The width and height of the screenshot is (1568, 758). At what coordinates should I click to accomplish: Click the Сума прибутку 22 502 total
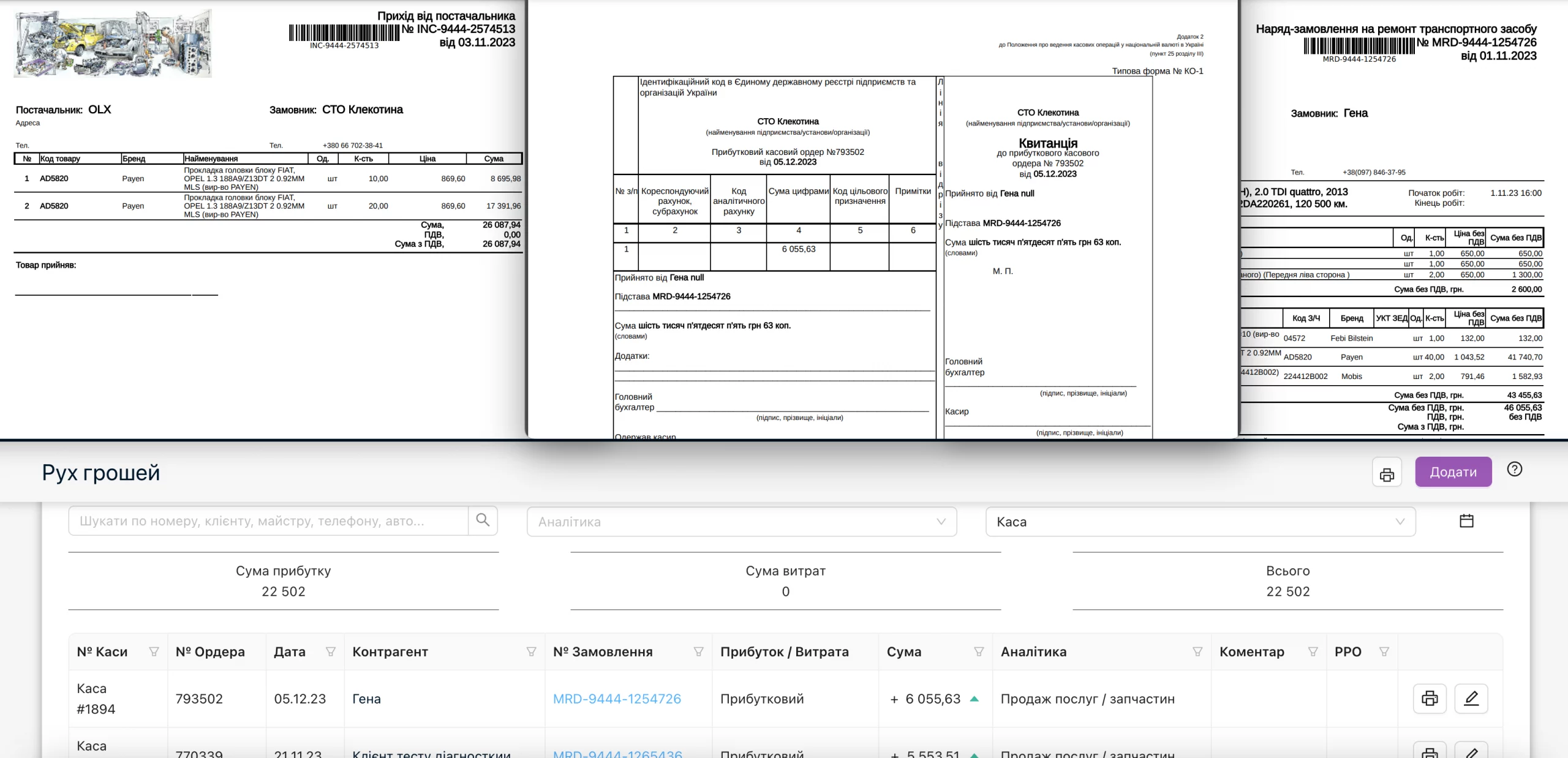(x=283, y=581)
